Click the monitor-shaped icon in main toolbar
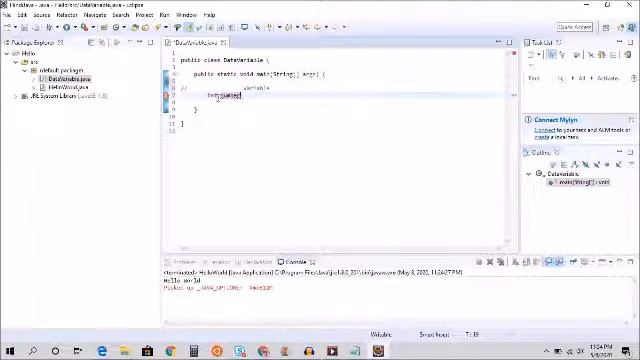 click(244, 27)
